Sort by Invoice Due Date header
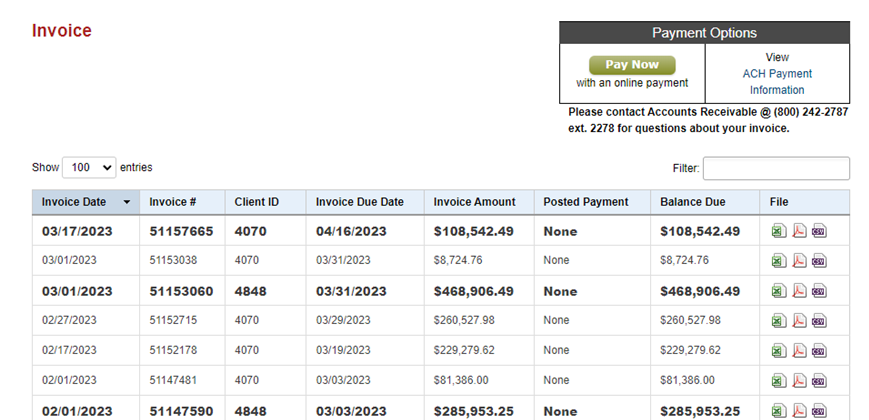 (360, 202)
